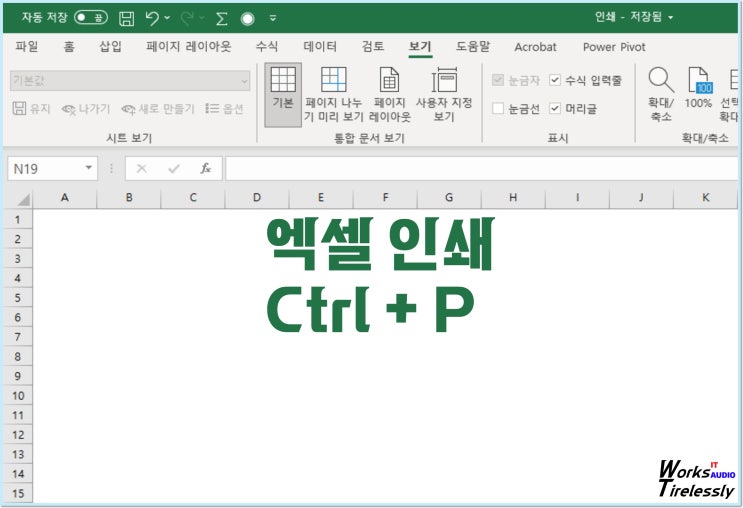The height and width of the screenshot is (508, 743).
Task: Select column K header
Action: pyautogui.click(x=706, y=198)
